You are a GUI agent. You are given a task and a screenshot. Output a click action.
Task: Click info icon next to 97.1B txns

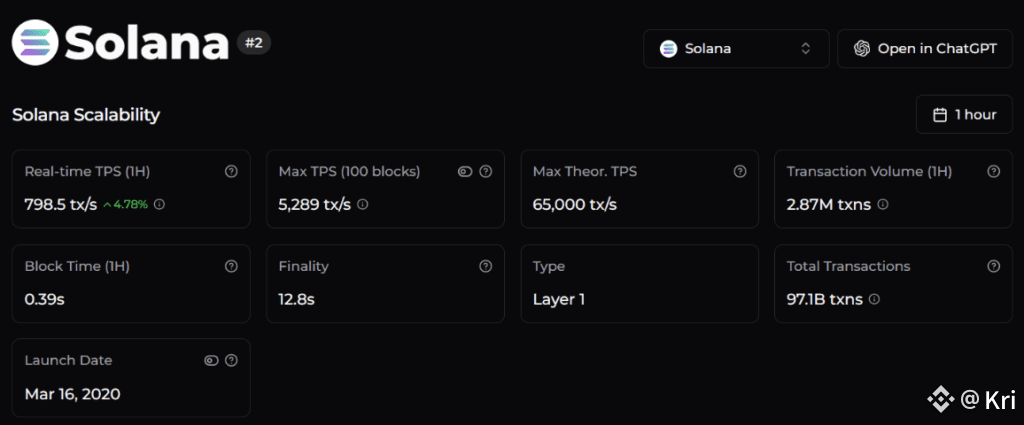point(874,299)
